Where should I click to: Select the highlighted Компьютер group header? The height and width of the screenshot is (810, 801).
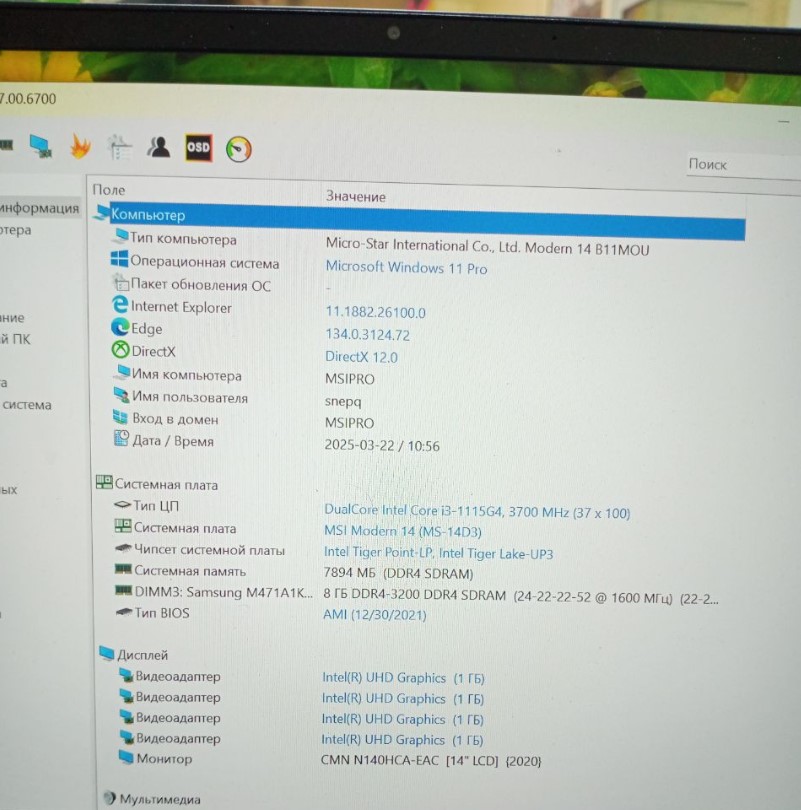pyautogui.click(x=148, y=214)
